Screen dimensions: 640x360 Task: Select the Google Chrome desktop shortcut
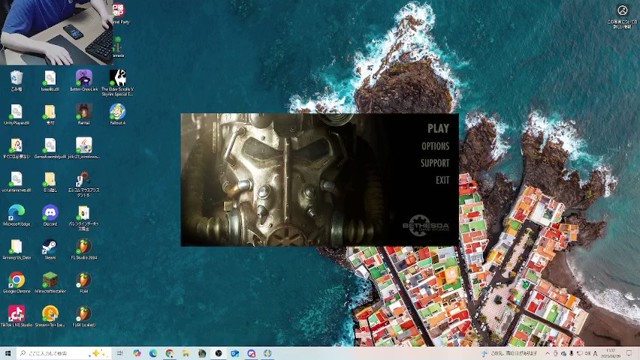16,283
